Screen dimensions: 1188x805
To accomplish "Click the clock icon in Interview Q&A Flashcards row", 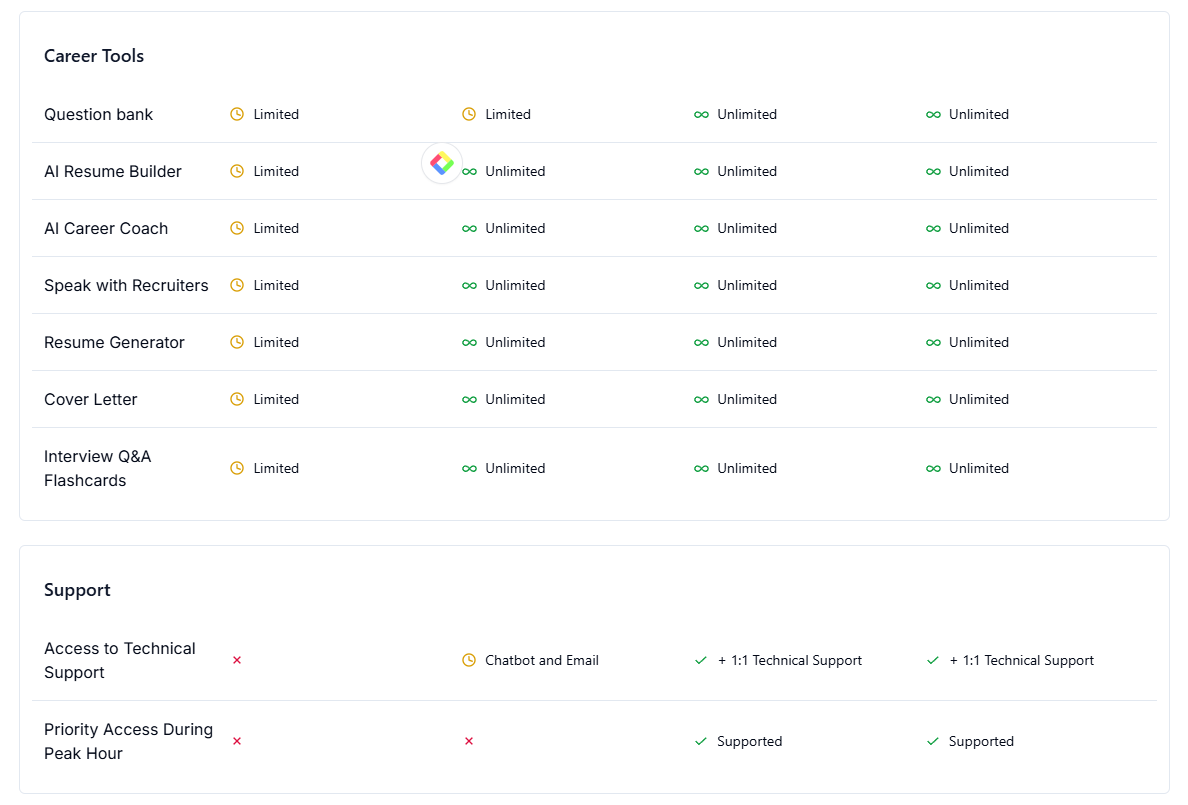I will [237, 468].
